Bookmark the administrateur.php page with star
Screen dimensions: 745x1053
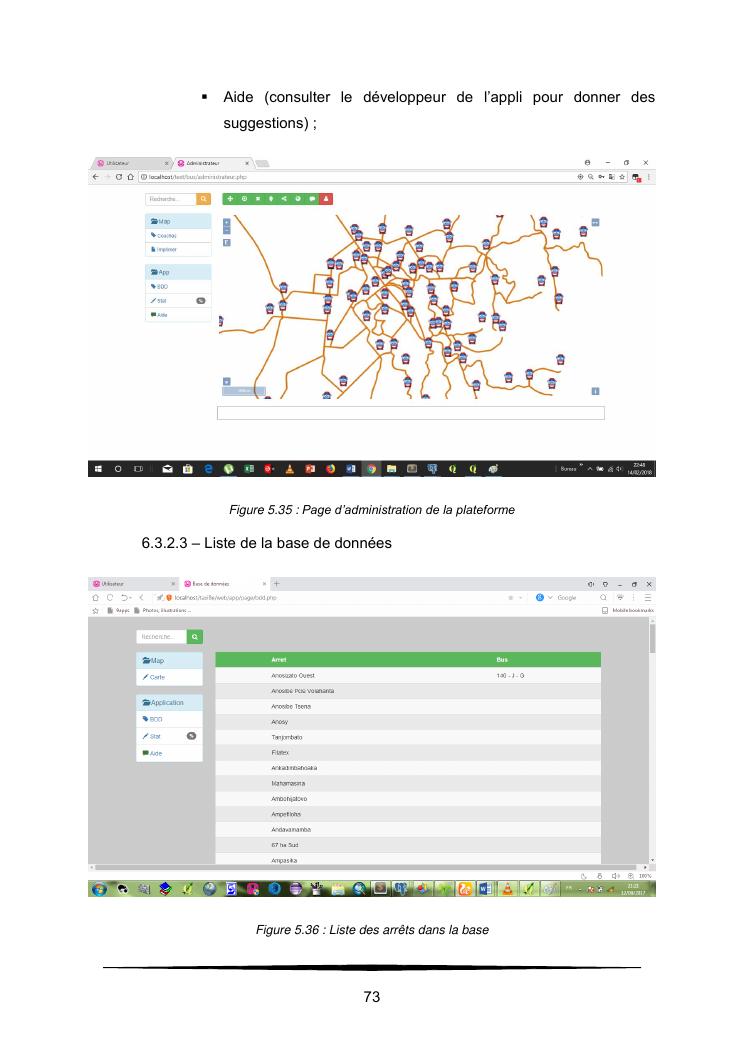point(622,176)
